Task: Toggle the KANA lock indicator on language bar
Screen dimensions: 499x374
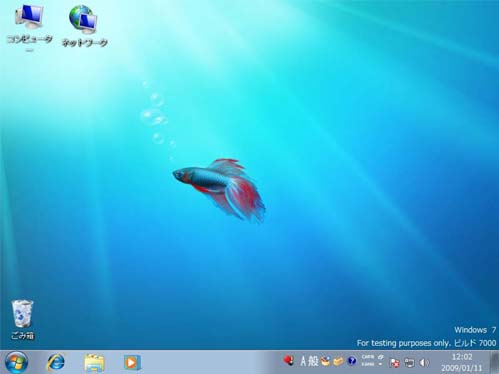Action: pos(368,365)
